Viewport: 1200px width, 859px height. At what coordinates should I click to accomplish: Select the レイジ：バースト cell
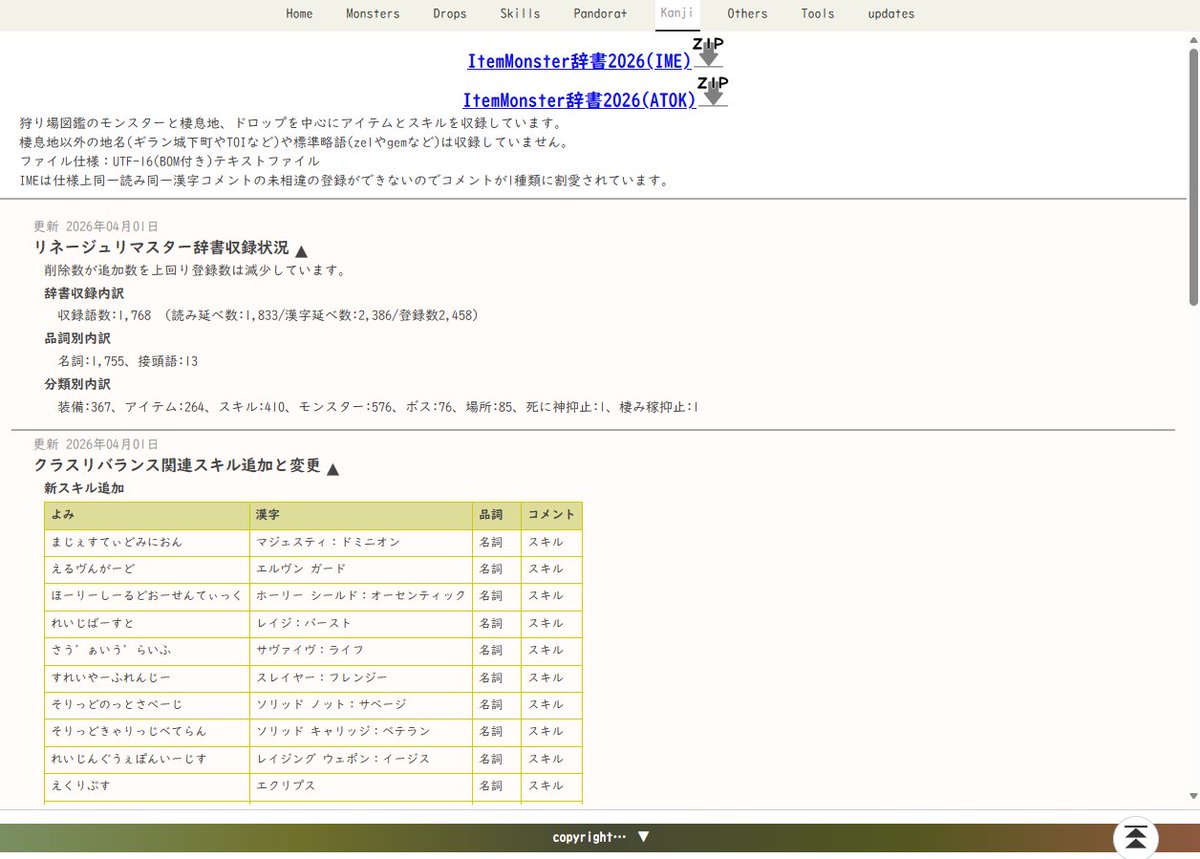361,623
